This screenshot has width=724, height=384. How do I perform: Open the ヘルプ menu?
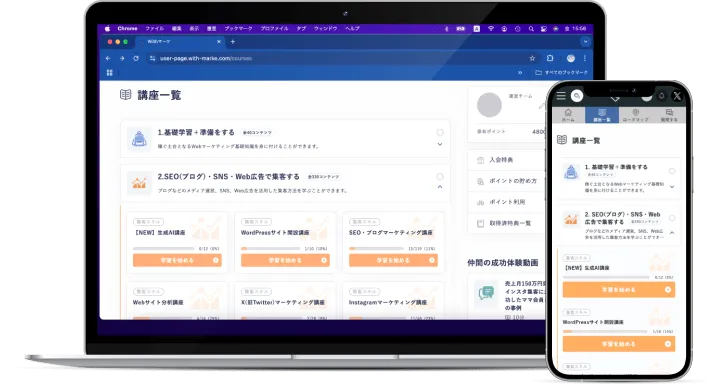pyautogui.click(x=352, y=29)
